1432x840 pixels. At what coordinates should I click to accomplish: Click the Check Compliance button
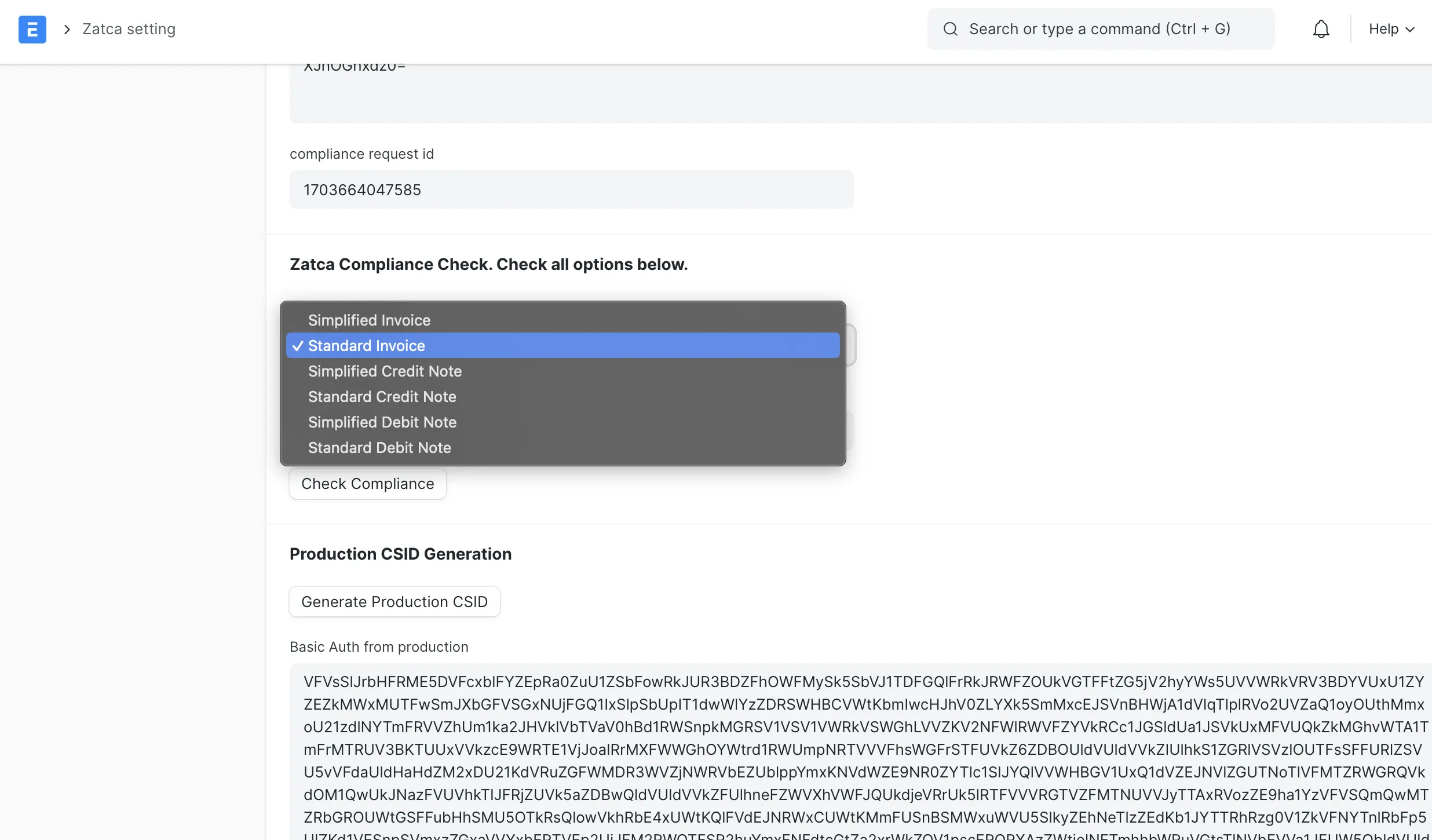point(367,483)
